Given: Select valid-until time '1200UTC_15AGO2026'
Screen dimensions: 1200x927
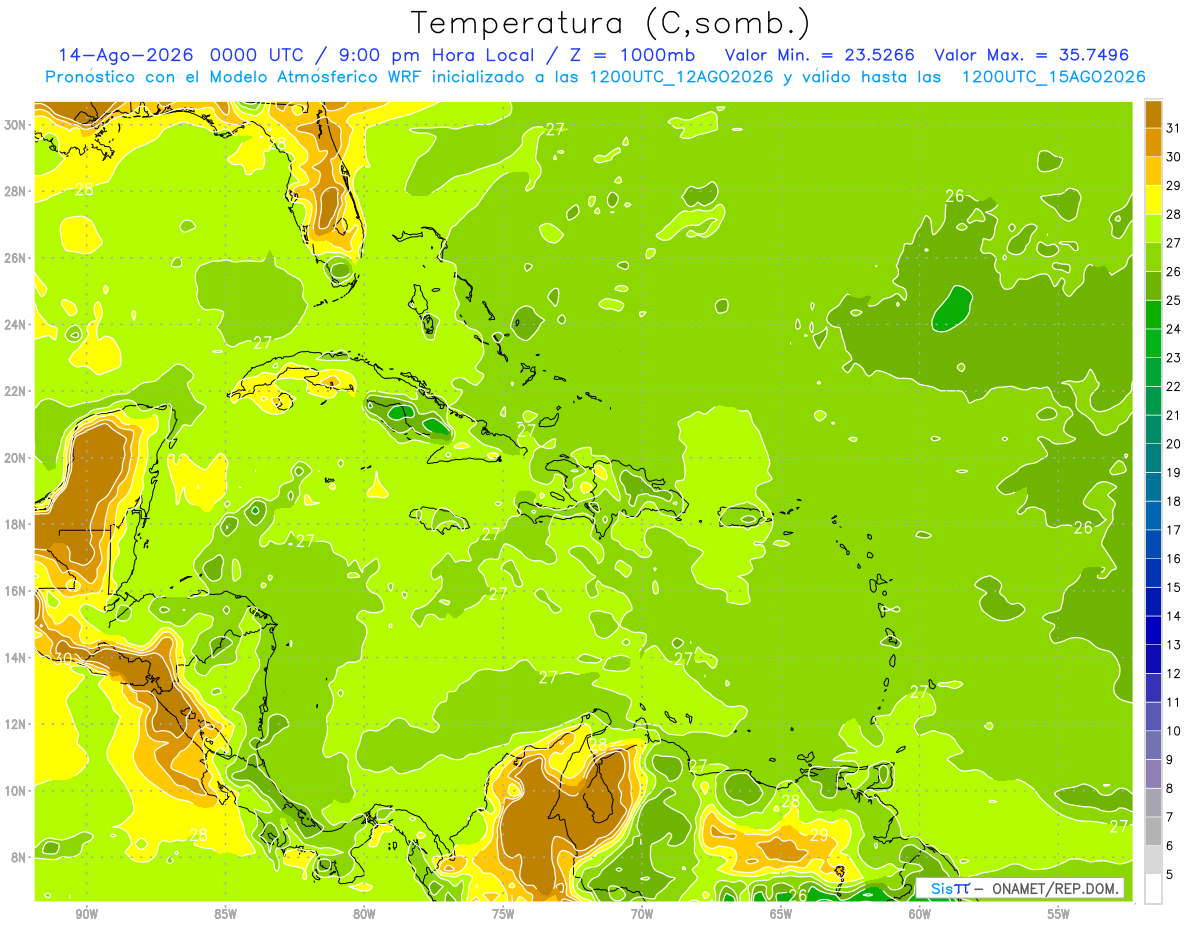Looking at the screenshot, I should (x=1053, y=77).
